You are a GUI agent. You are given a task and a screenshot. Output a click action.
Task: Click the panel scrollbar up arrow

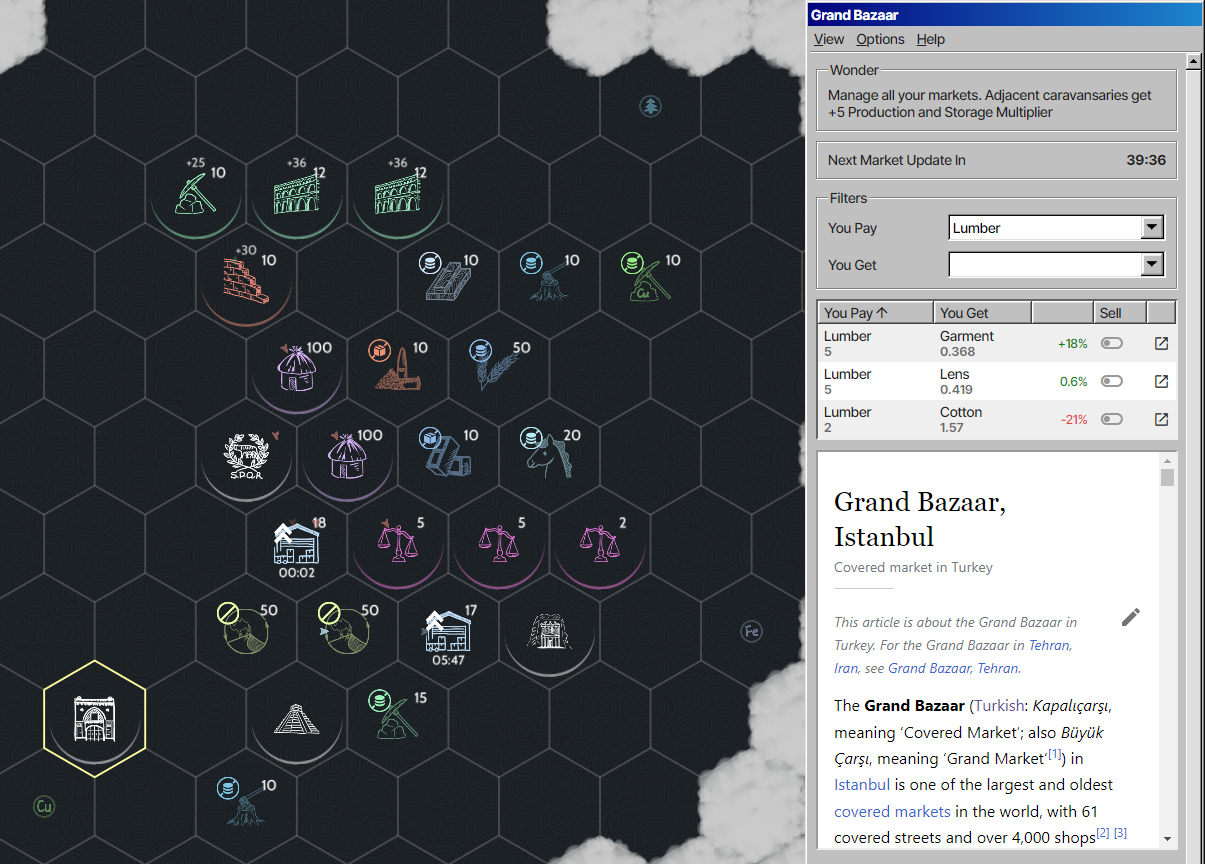(1193, 62)
